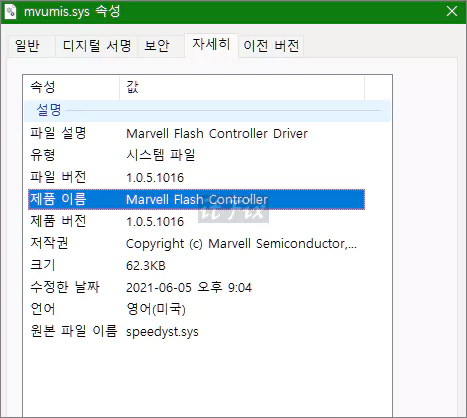The width and height of the screenshot is (467, 418).
Task: Click the 값 column header
Action: (242, 87)
